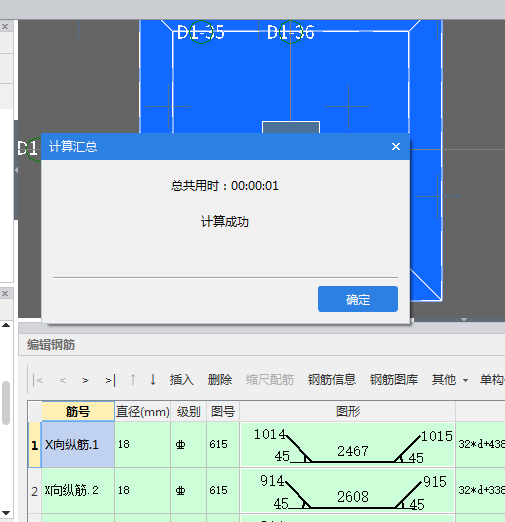The image size is (505, 522).
Task: Open 钢筋图库
Action: point(394,379)
